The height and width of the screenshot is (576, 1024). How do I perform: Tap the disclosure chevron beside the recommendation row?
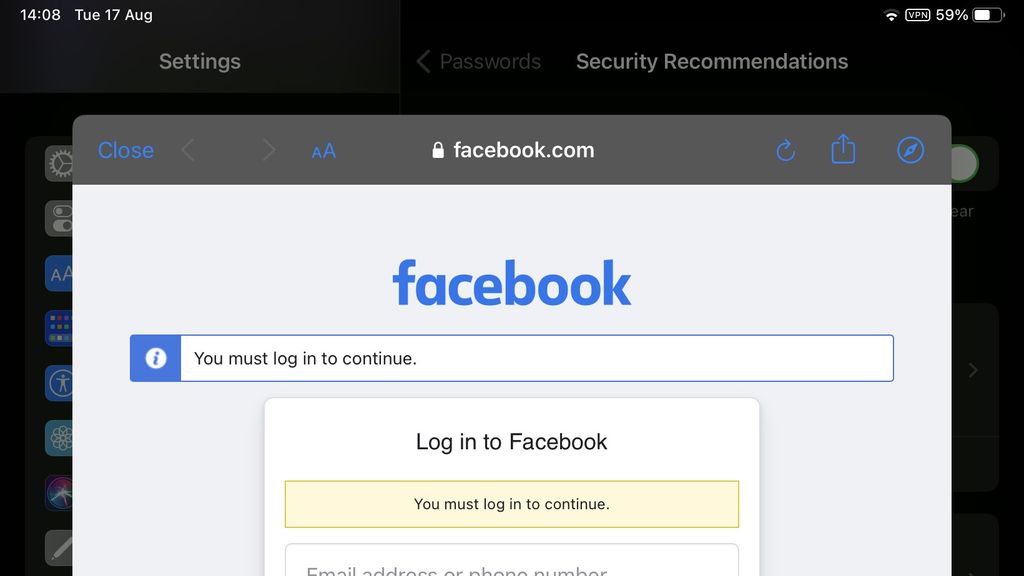tap(973, 370)
